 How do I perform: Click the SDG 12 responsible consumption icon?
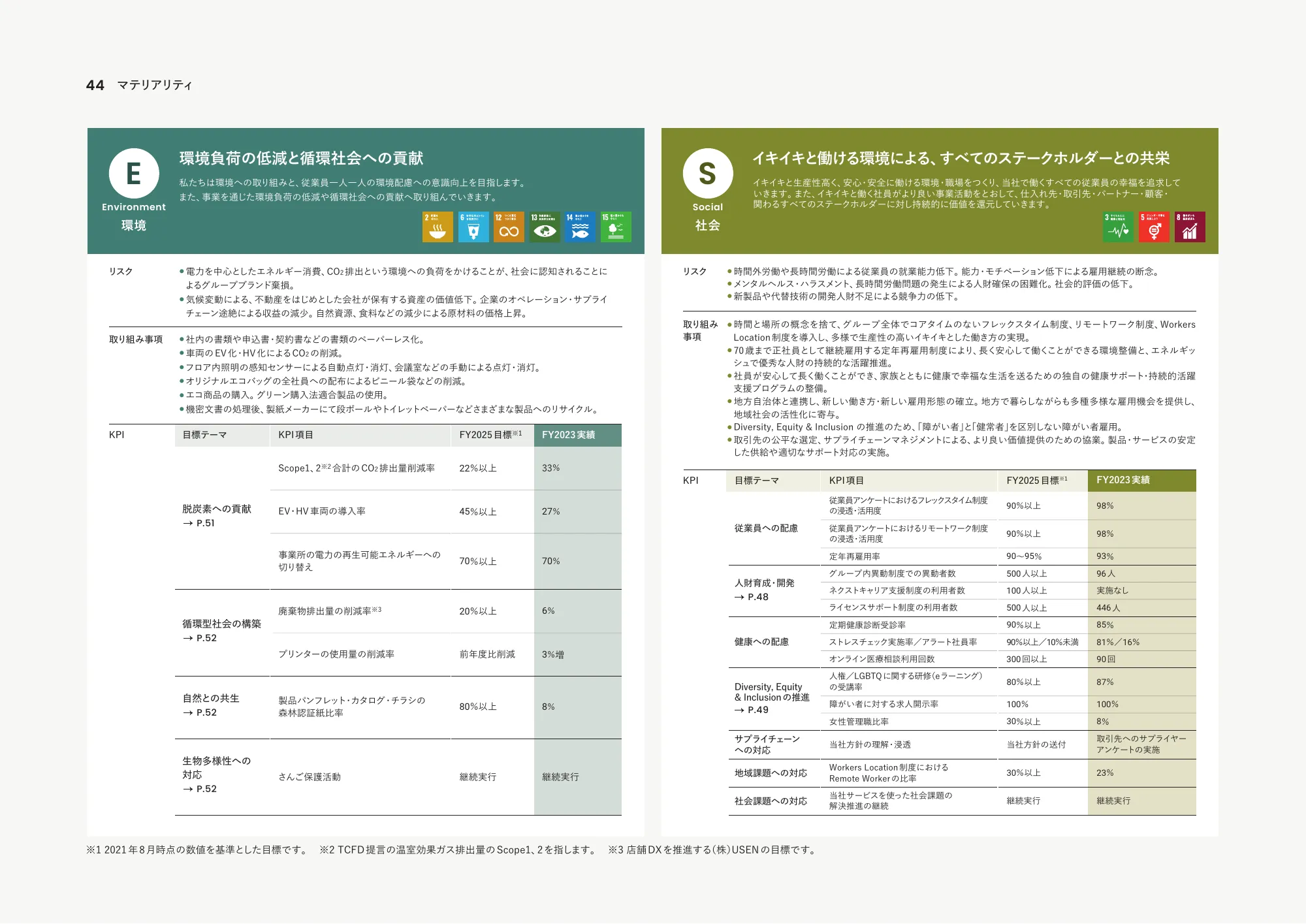(x=509, y=227)
